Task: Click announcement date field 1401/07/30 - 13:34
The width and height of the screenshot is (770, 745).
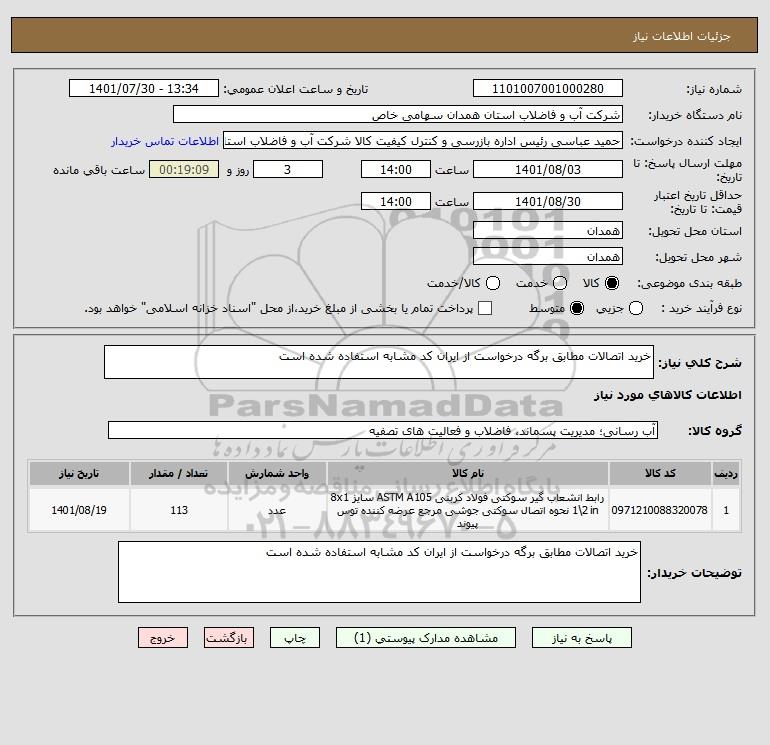Action: pos(144,89)
